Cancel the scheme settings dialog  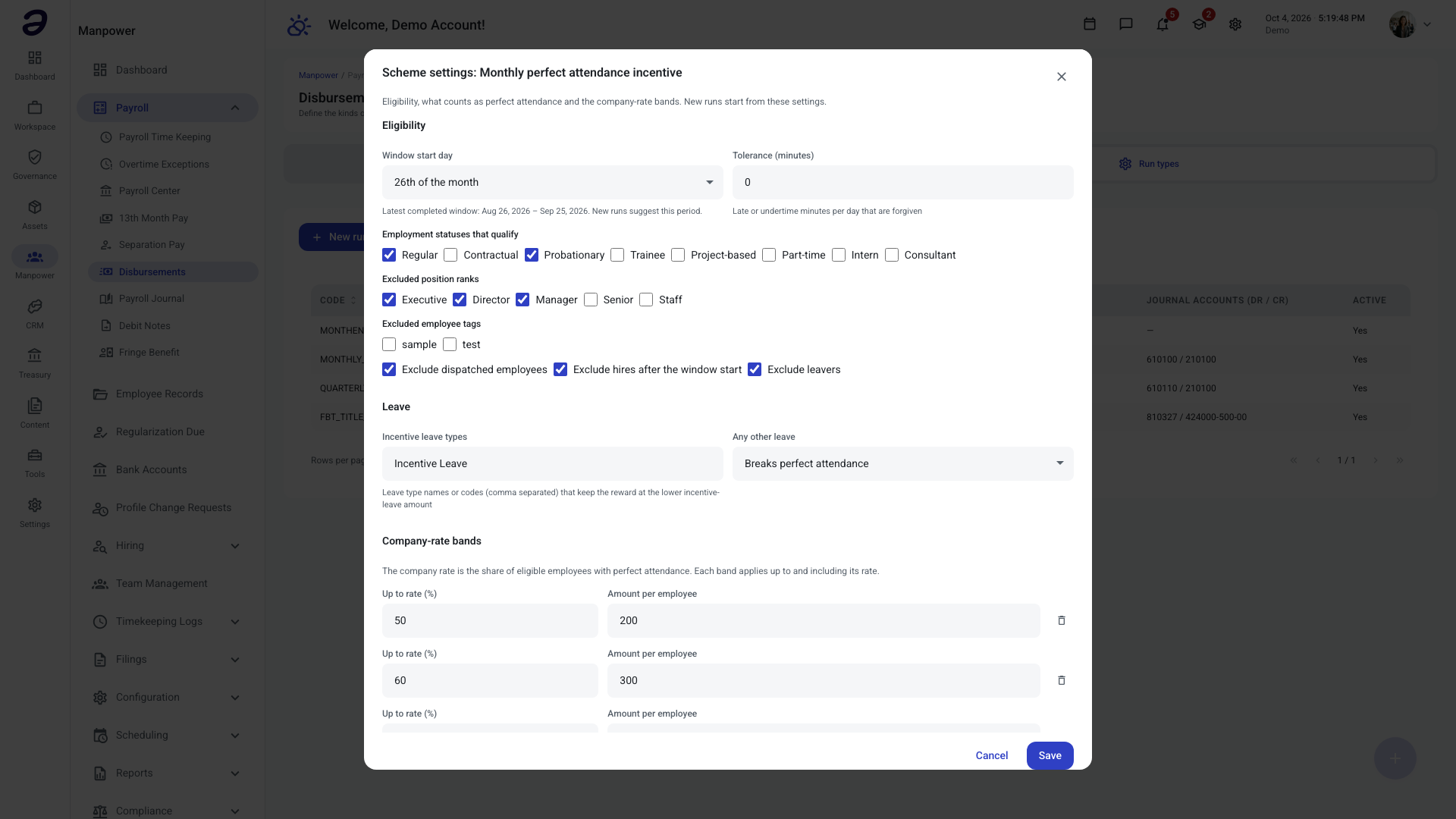point(991,755)
